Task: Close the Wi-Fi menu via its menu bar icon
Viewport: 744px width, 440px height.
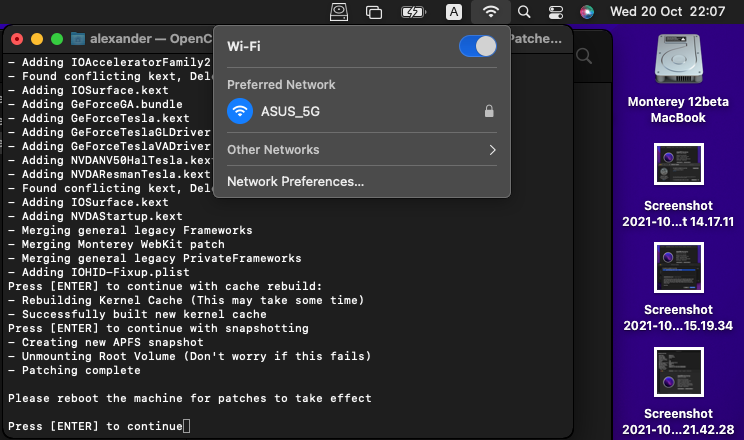Action: 490,12
